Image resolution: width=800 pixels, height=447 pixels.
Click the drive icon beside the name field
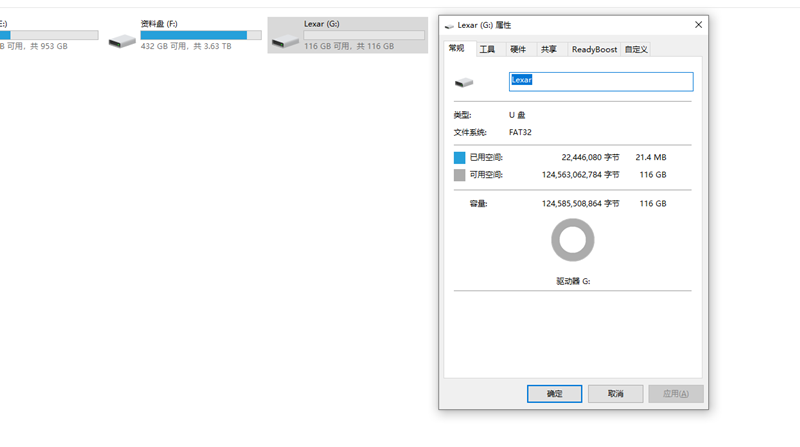(464, 82)
